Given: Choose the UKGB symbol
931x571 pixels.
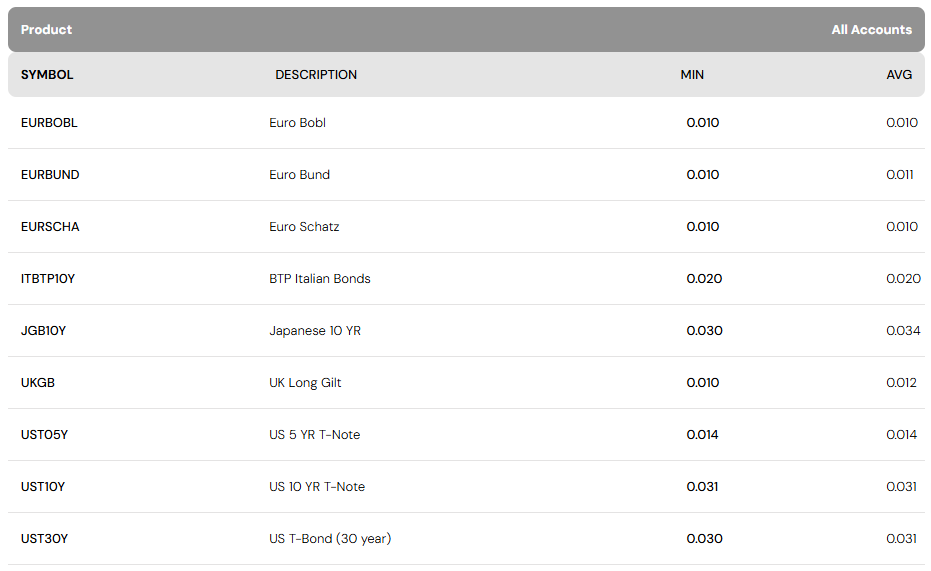Looking at the screenshot, I should click(x=38, y=383).
